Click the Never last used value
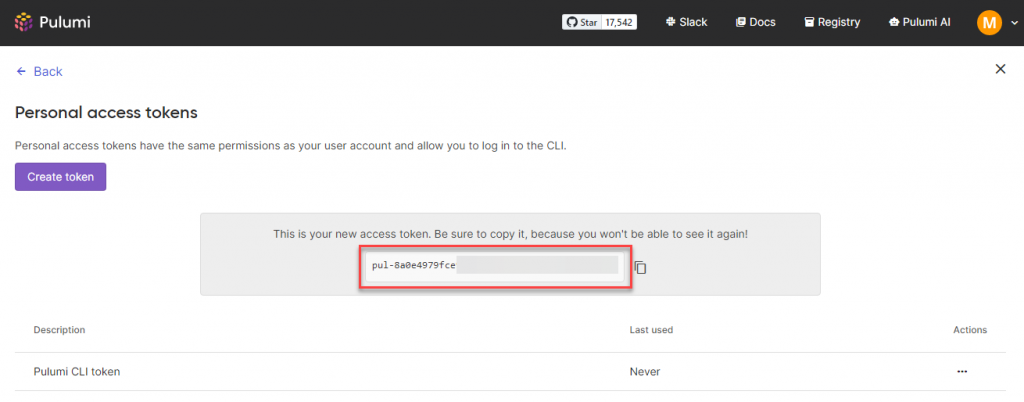Viewport: 1024px width, 402px height. click(x=645, y=371)
